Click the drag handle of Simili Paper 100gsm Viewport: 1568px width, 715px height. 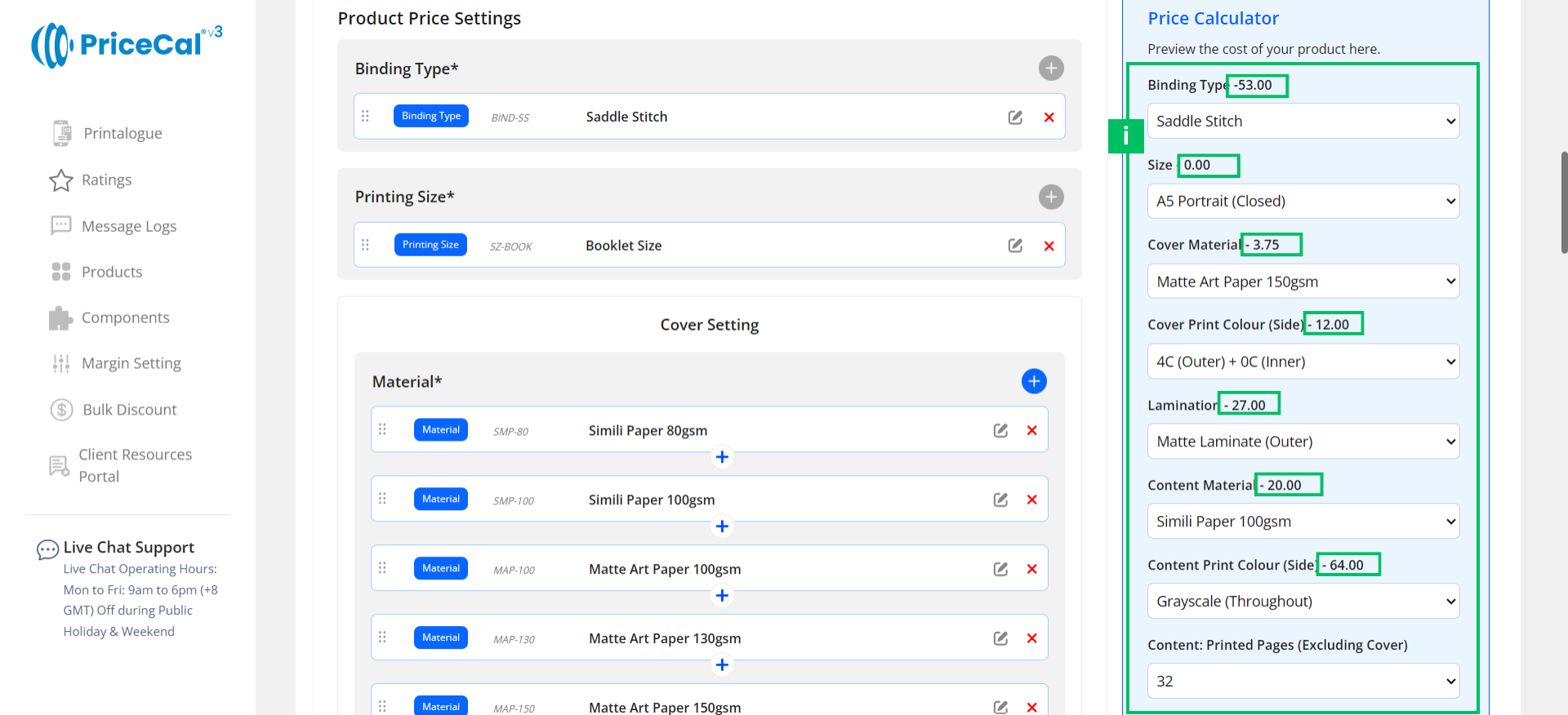click(382, 499)
